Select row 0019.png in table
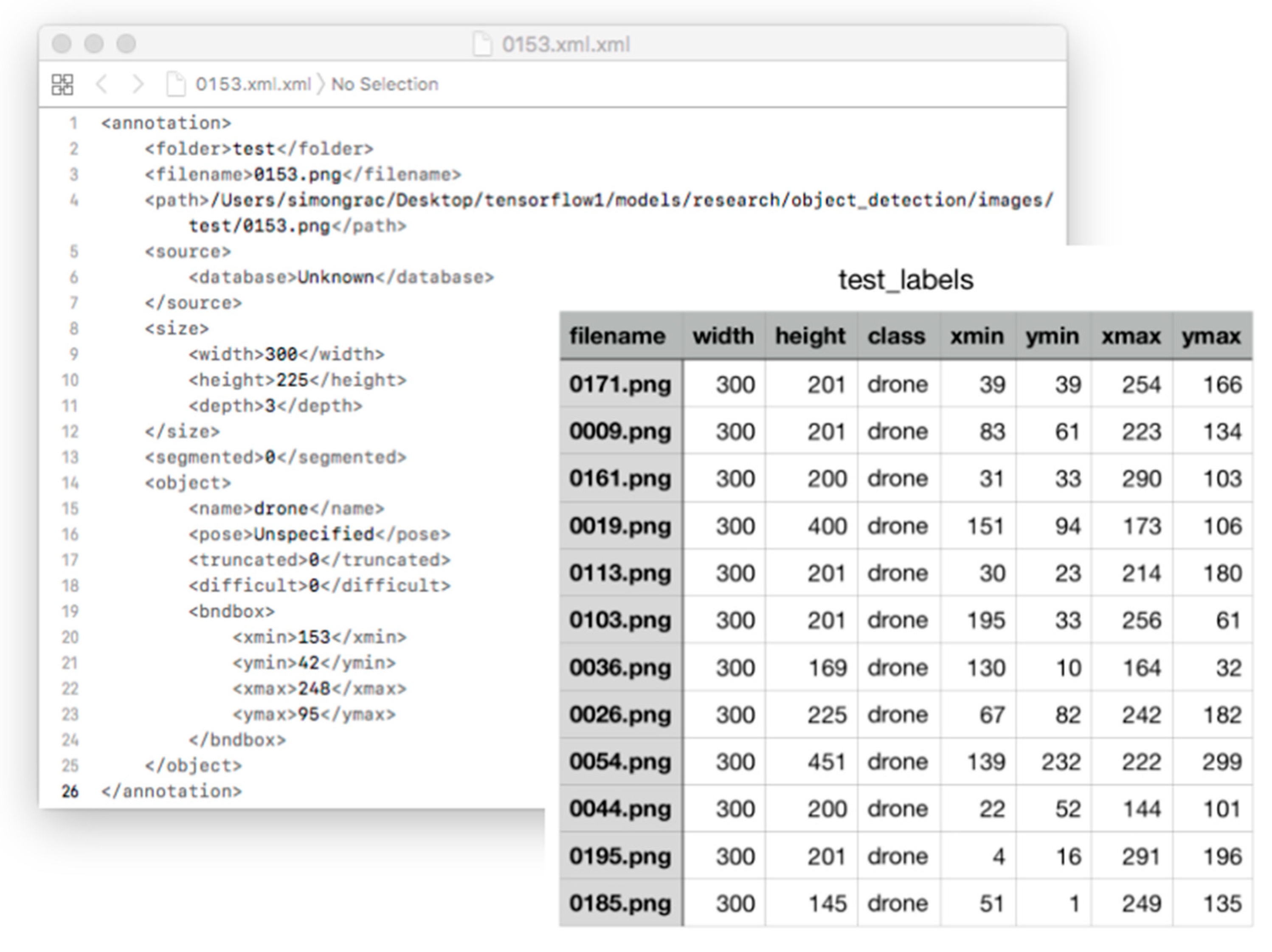This screenshot has width=1272, height=952. 620,526
